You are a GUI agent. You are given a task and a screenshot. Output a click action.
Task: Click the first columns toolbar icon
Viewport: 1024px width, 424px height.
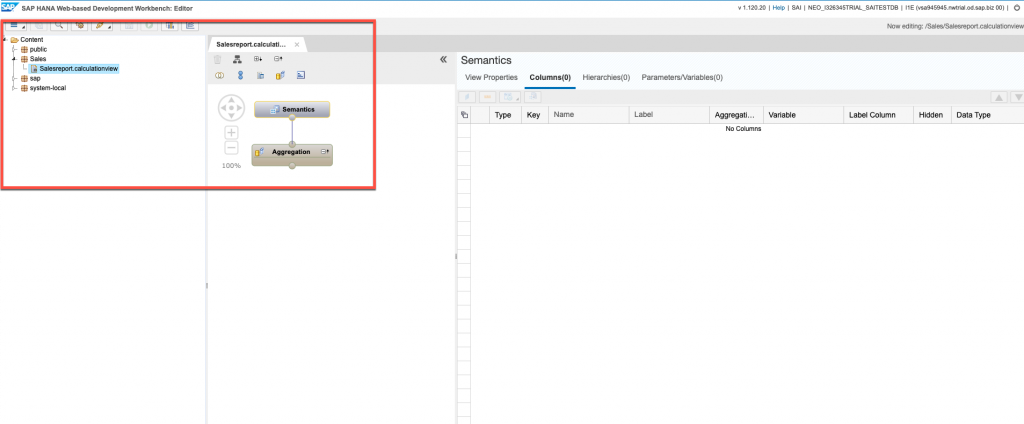468,97
